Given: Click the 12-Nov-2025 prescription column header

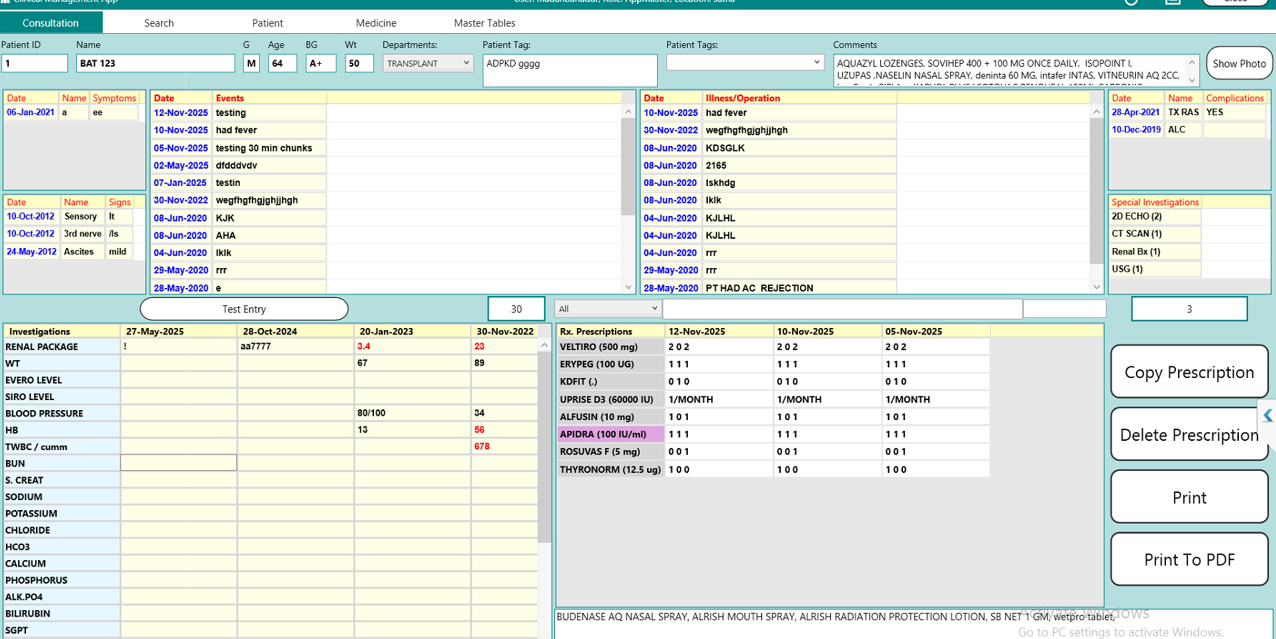Looking at the screenshot, I should [x=720, y=331].
